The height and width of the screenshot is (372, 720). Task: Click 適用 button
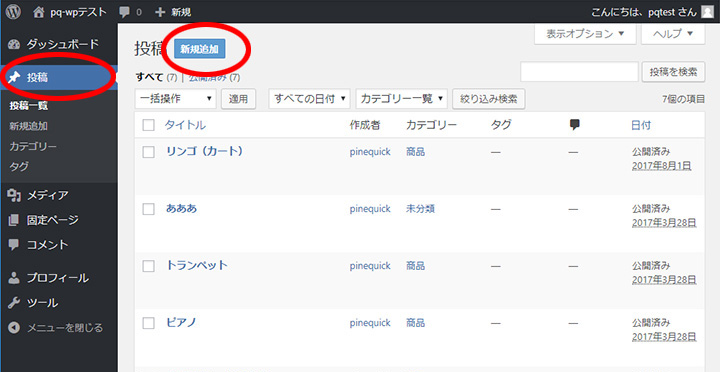coord(238,99)
